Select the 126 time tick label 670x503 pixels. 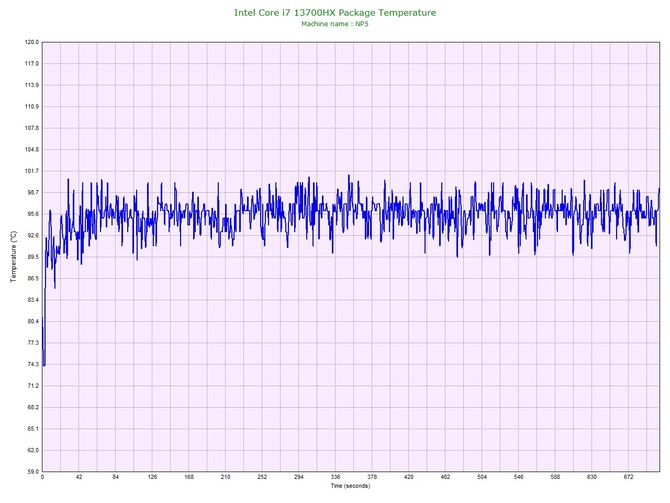(x=153, y=477)
